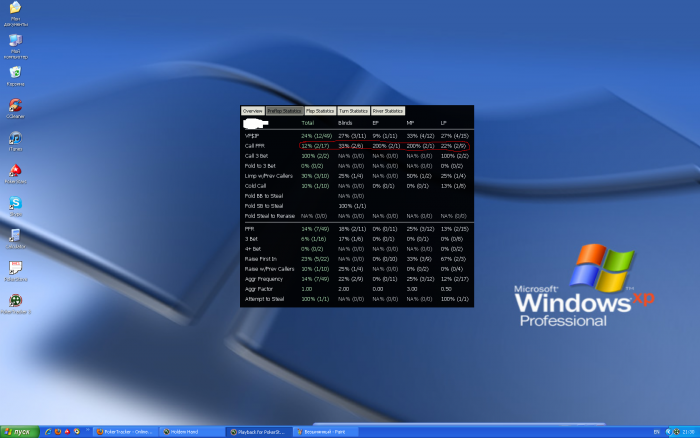Click the Blinds column header
Image resolution: width=700 pixels, height=438 pixels.
click(345, 123)
